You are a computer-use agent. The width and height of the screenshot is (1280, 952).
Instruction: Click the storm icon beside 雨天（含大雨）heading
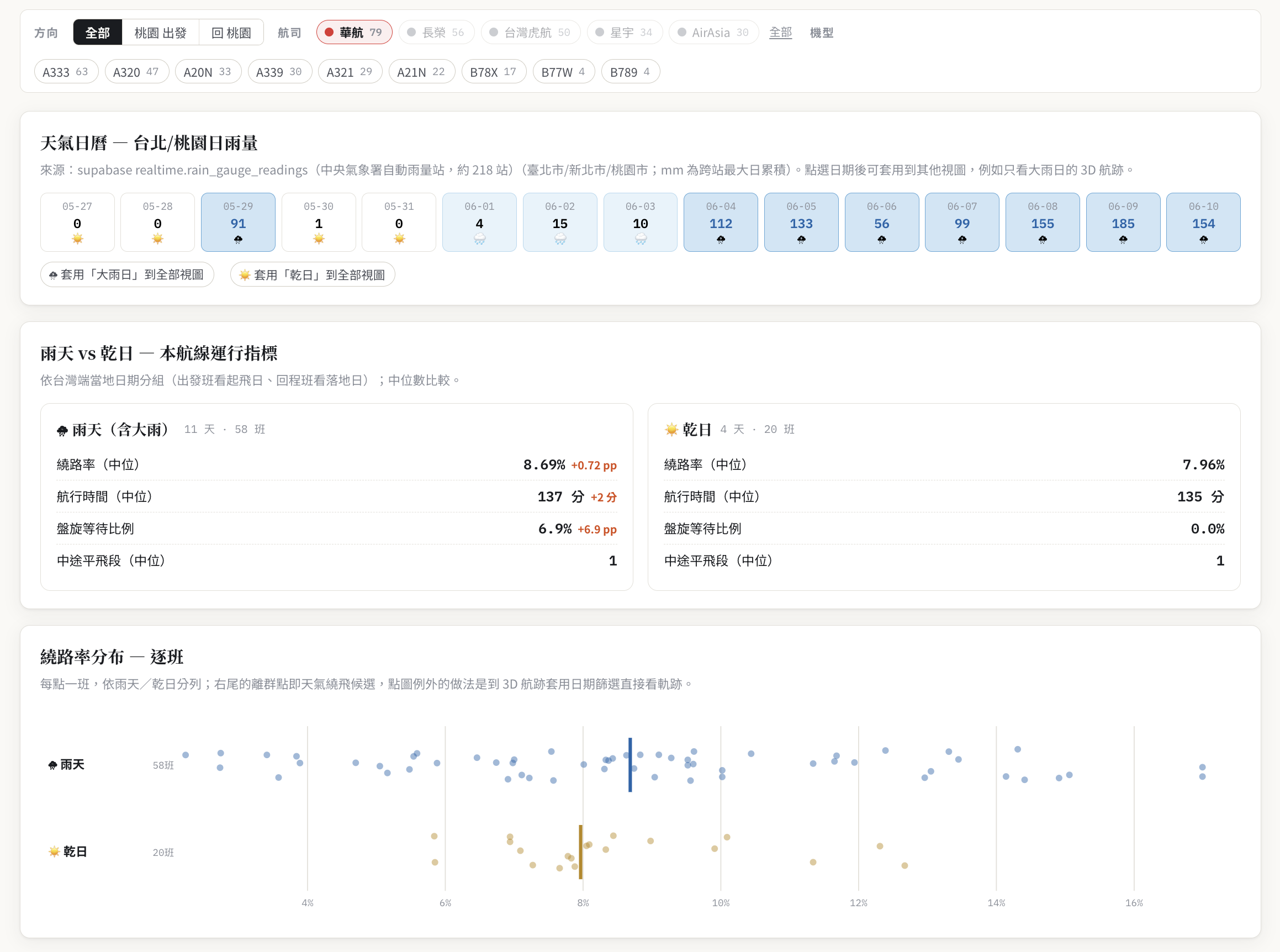tap(62, 431)
